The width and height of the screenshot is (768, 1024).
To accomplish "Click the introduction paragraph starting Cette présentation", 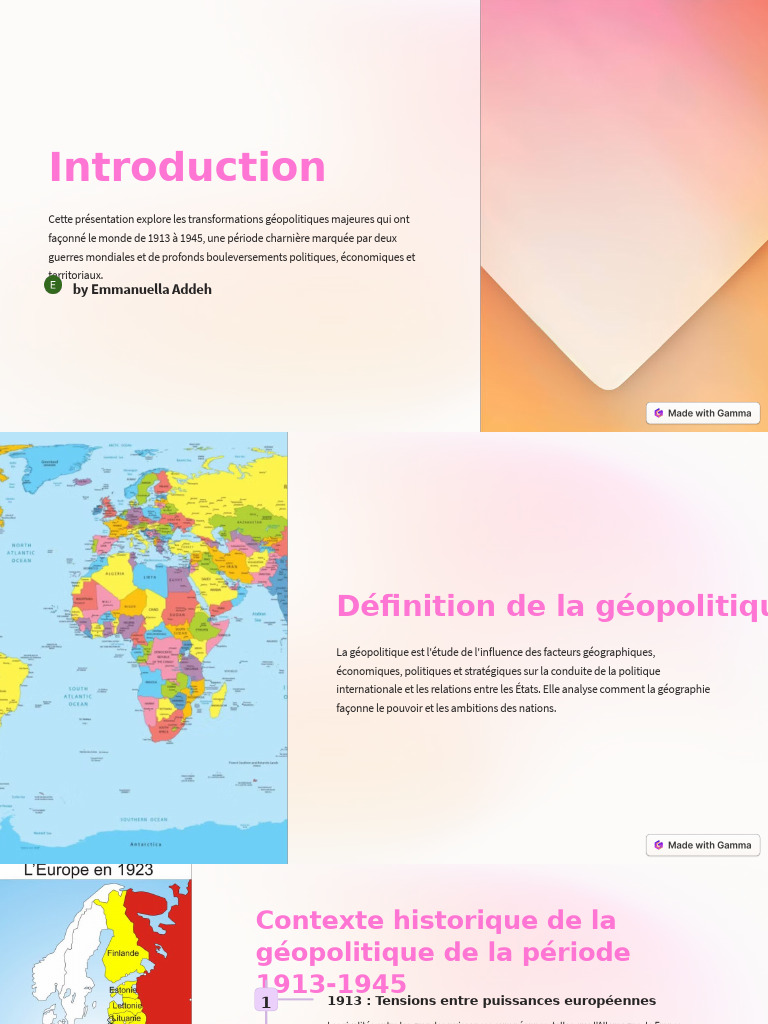I will [232, 247].
